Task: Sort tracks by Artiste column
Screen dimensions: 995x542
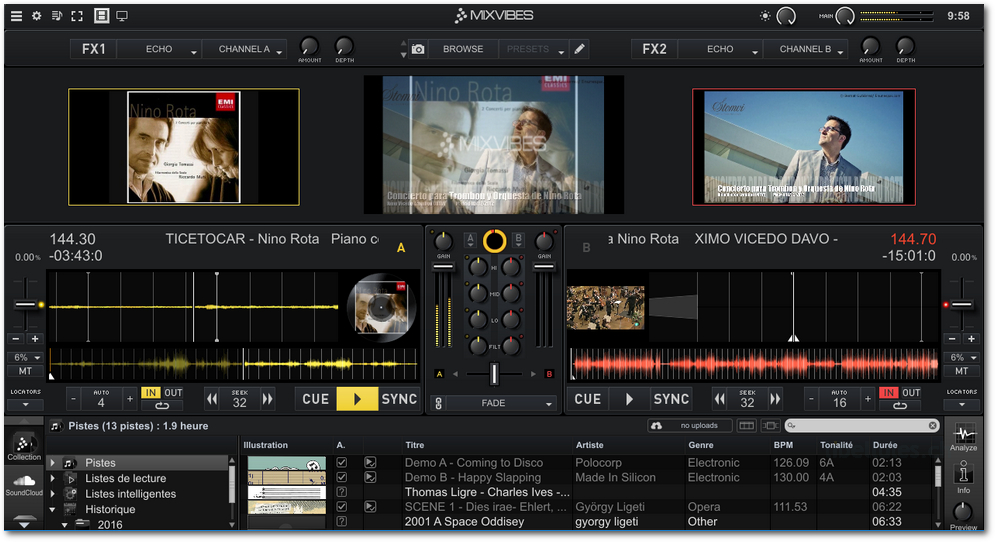Action: point(590,445)
